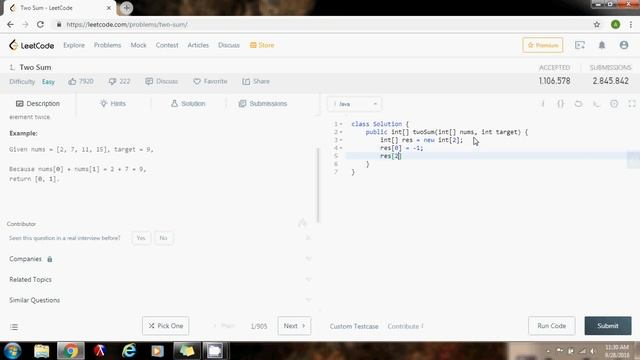Click the LeetCode logo

(x=31, y=45)
